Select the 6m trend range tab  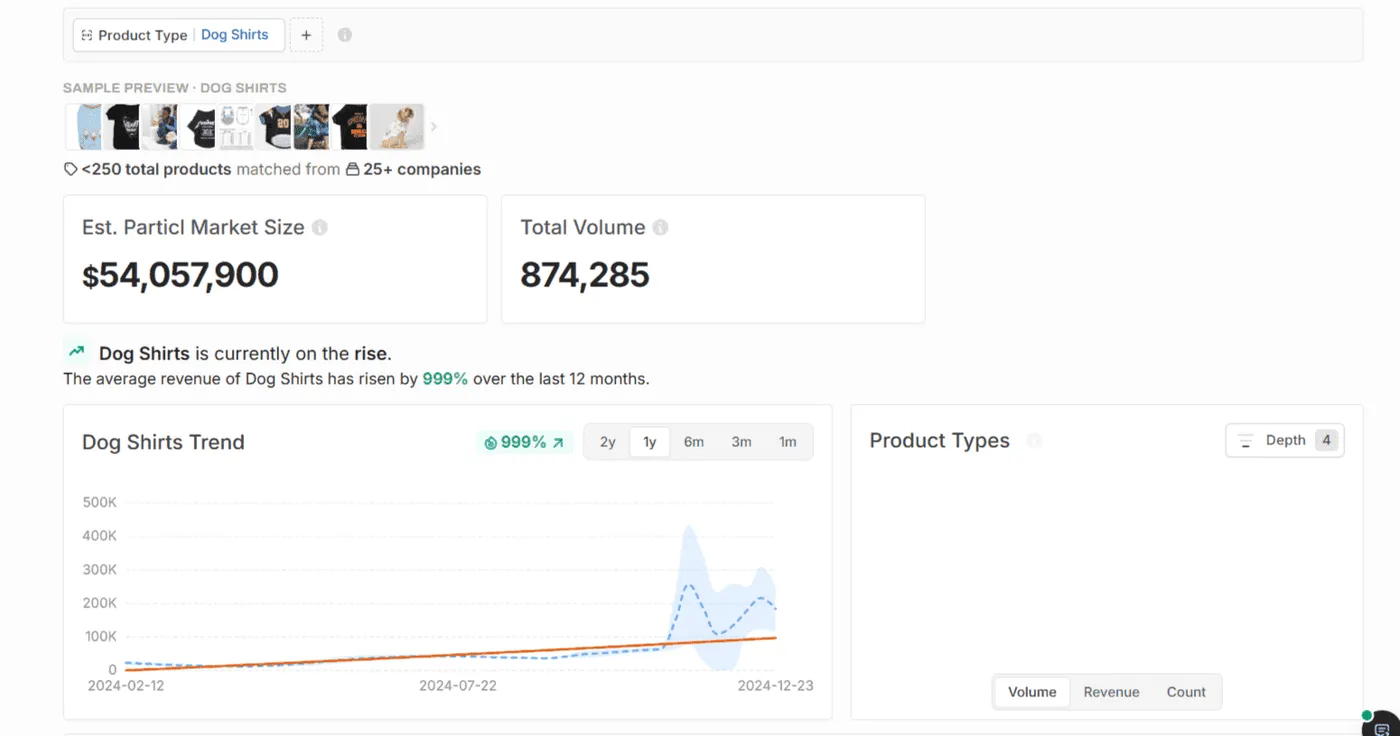[694, 442]
